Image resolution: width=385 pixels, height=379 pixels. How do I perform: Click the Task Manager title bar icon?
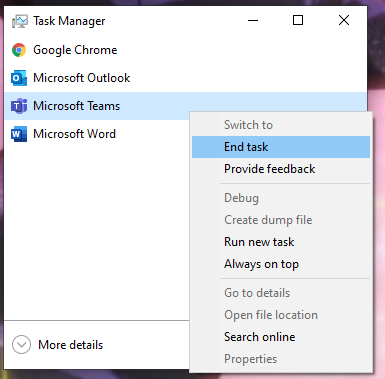[19, 21]
